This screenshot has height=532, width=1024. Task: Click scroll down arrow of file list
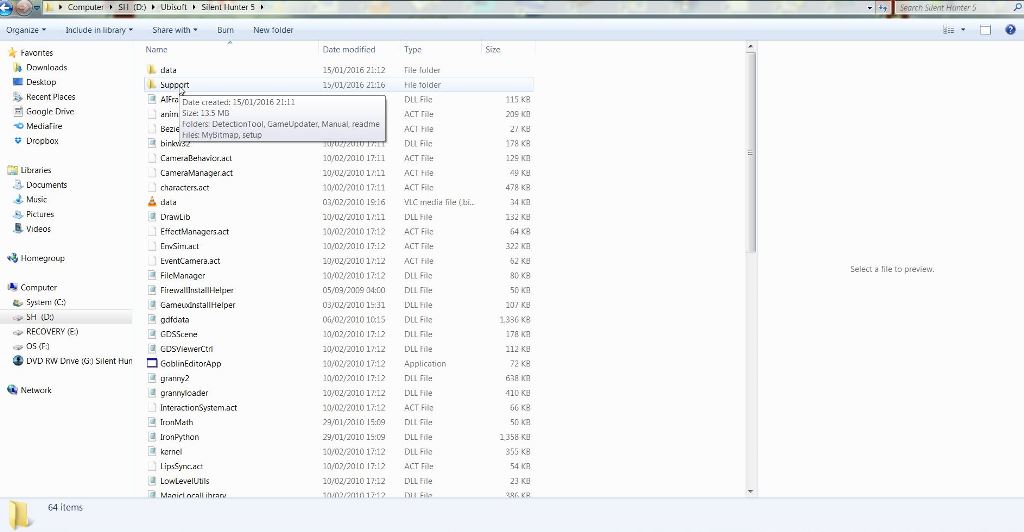coord(750,492)
